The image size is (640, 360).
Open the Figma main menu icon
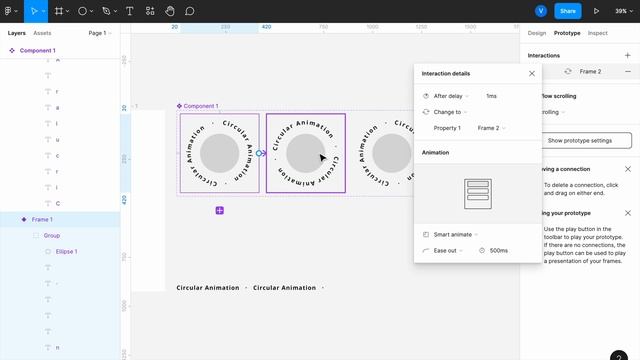tap(8, 11)
